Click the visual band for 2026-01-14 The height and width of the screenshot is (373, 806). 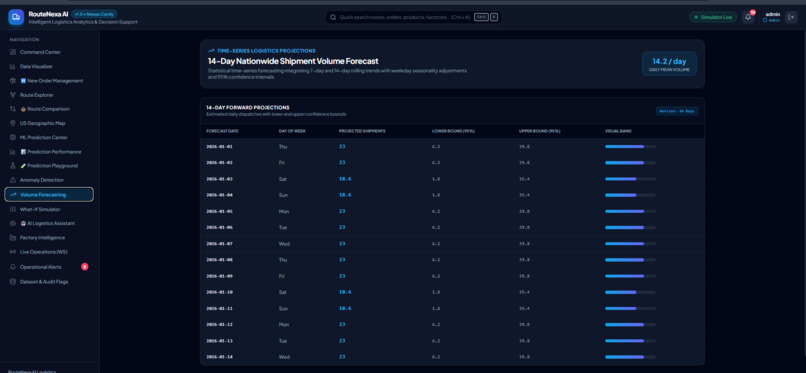click(x=630, y=357)
